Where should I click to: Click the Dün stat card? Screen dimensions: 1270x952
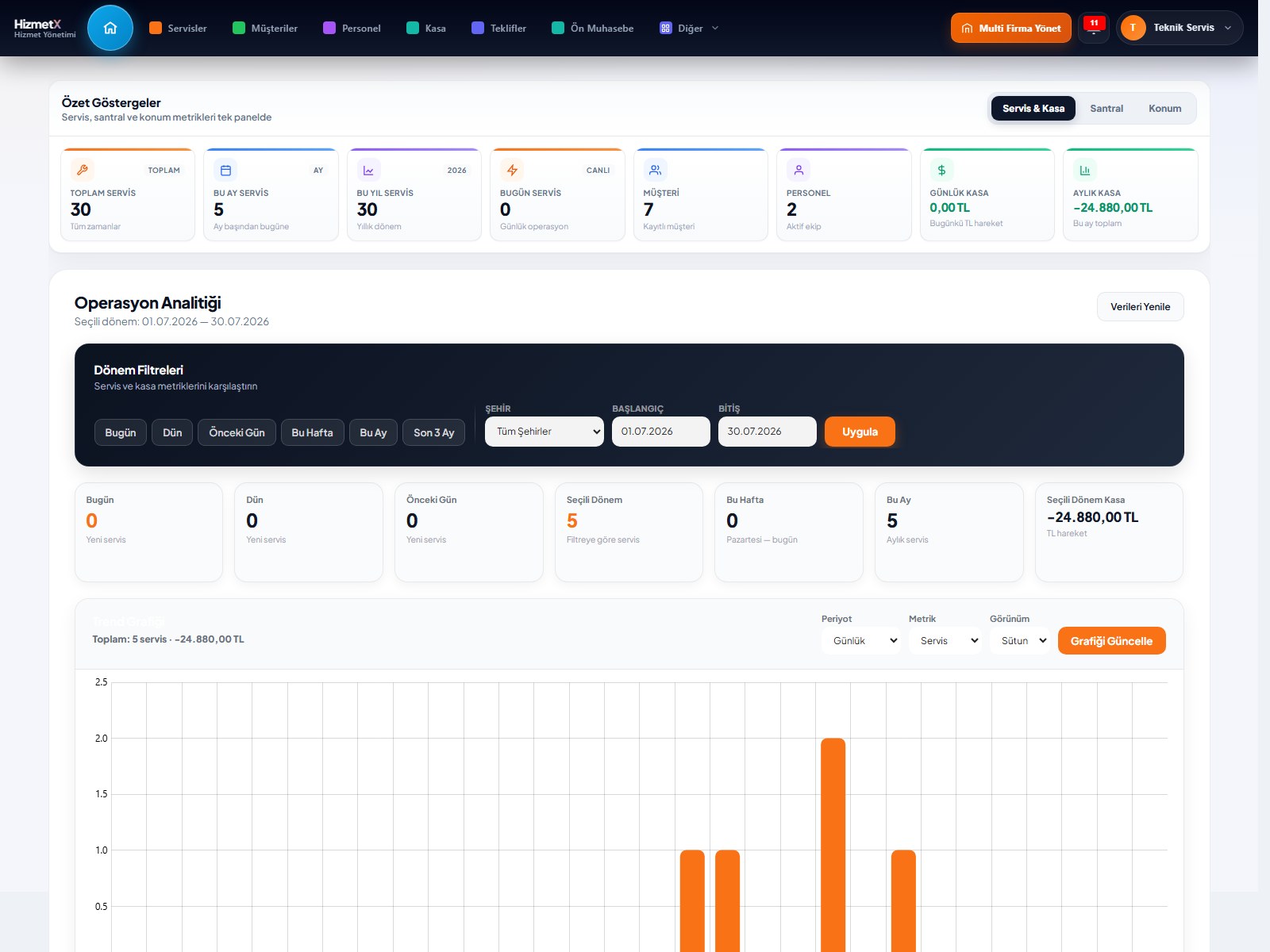[x=308, y=532]
